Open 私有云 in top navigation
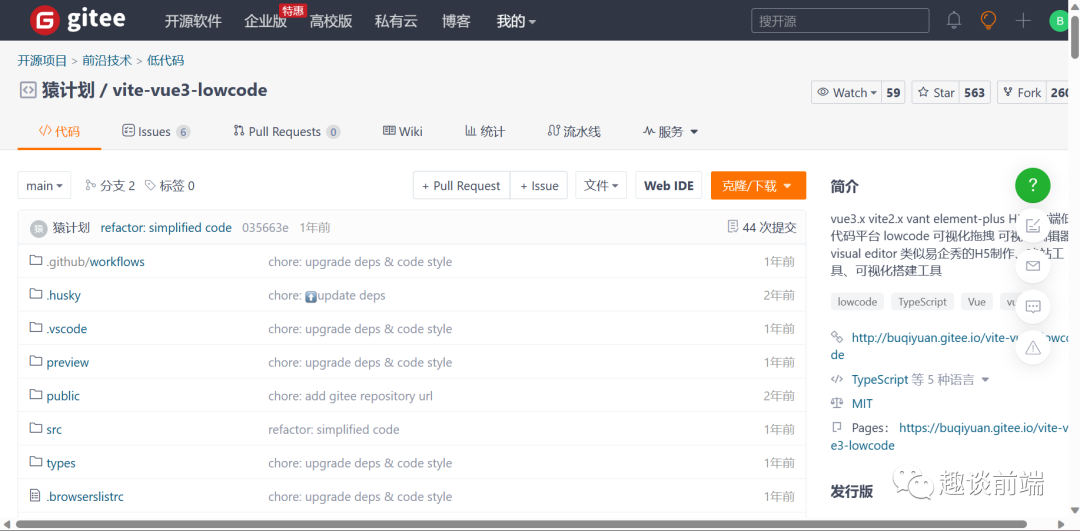 pos(396,21)
